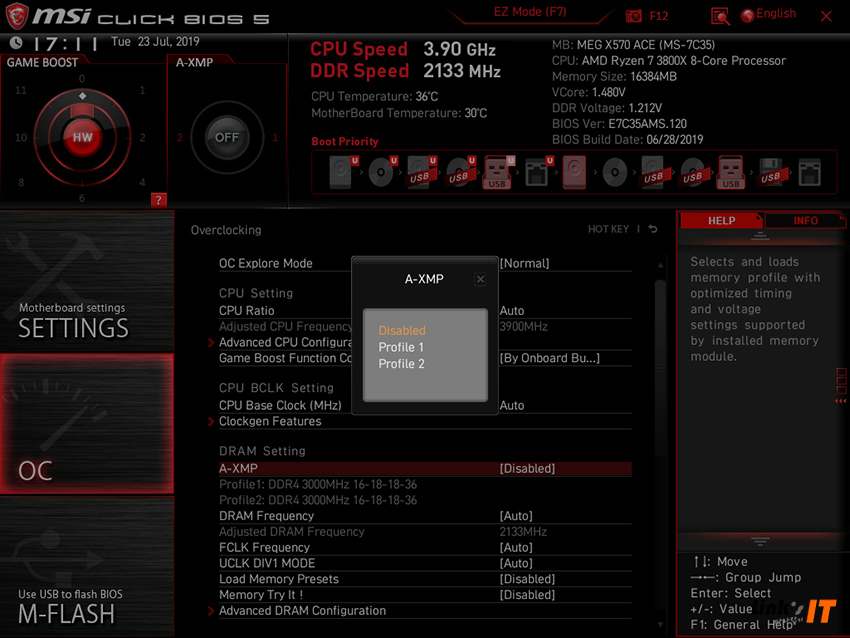Open UCLK DIV1 MODE [Auto] dropdown
Viewport: 850px width, 638px height.
tap(516, 563)
